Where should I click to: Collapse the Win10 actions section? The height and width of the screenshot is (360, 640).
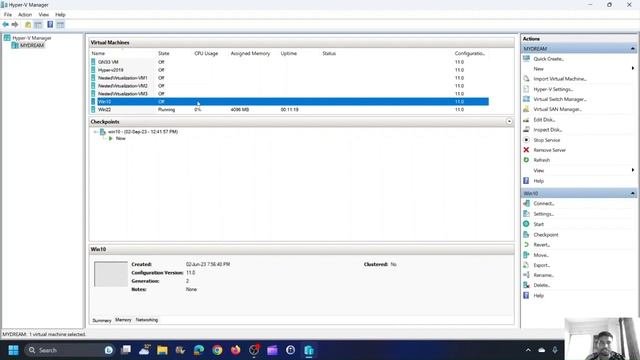coord(632,193)
